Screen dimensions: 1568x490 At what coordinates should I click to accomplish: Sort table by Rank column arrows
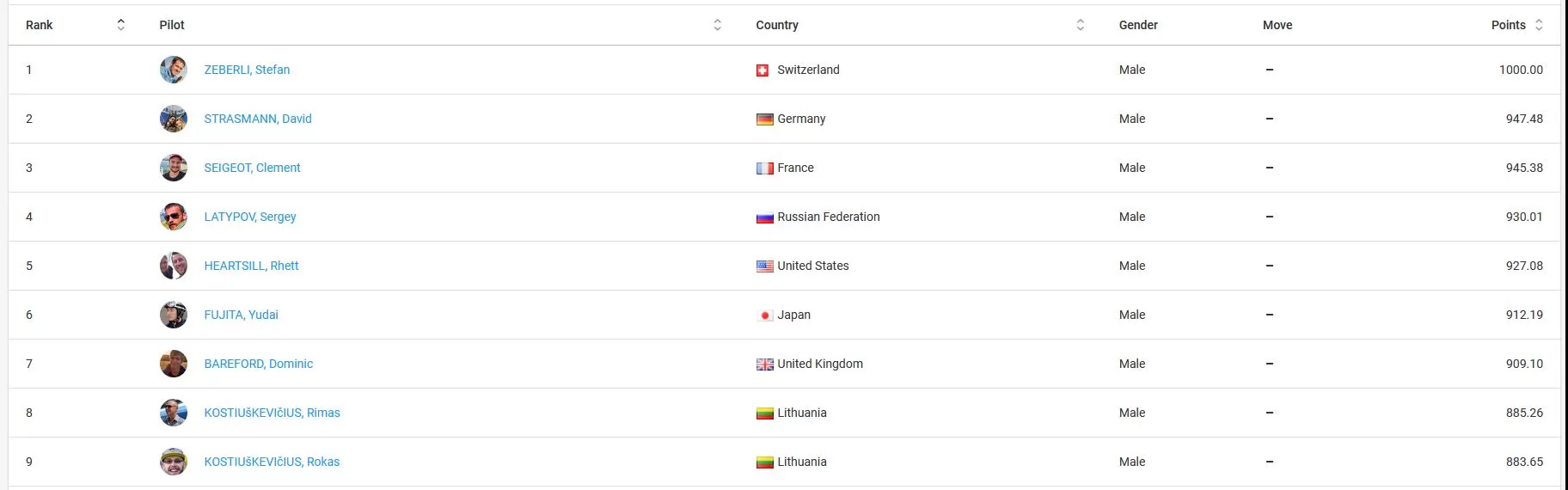(121, 25)
